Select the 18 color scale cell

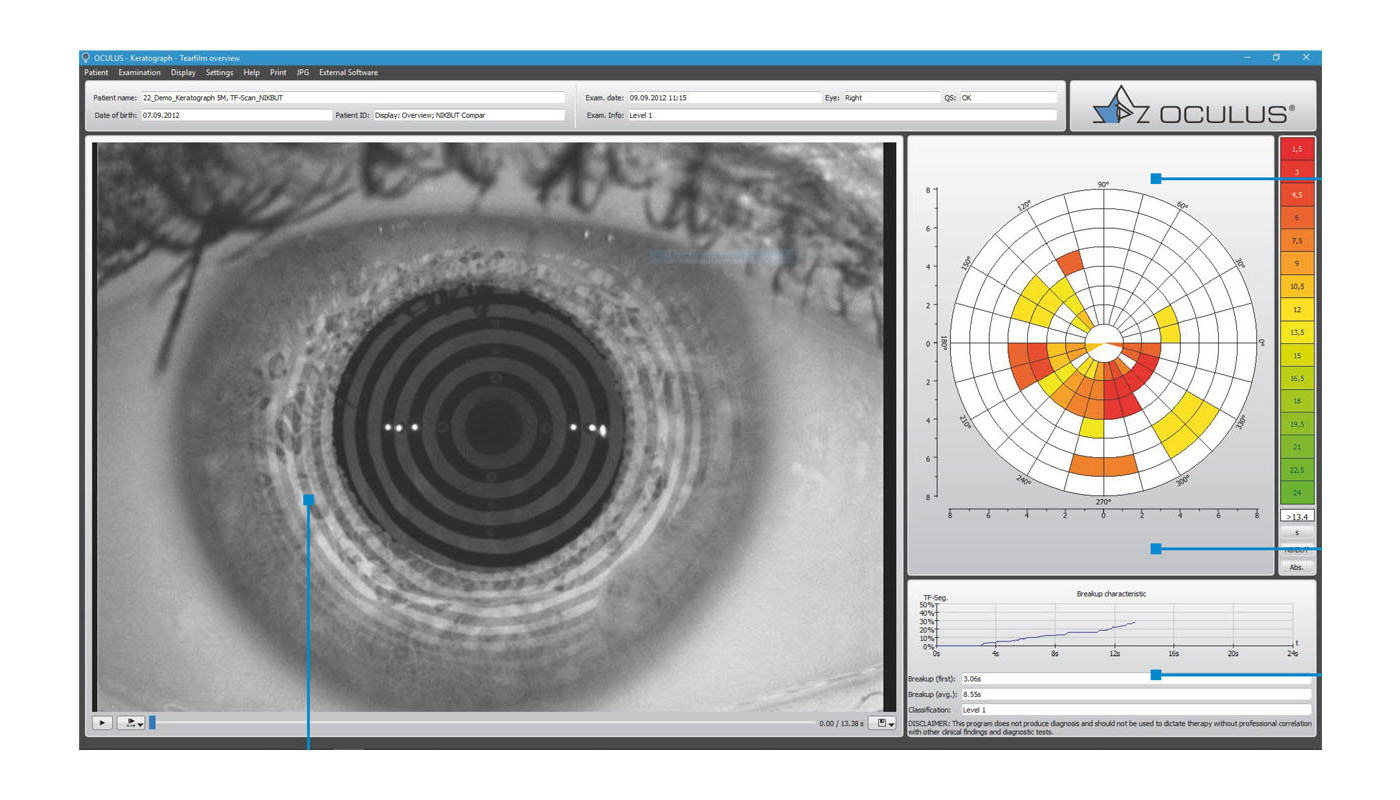(1297, 402)
